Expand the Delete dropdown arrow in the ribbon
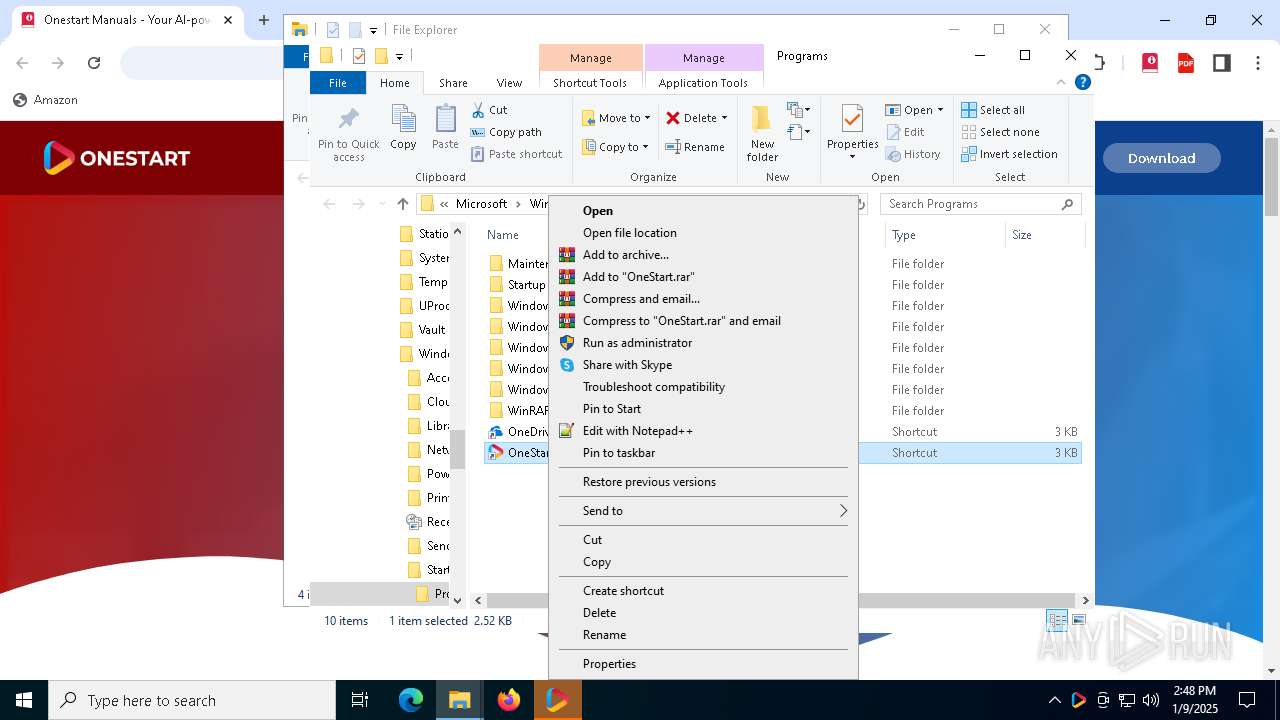 pos(724,118)
